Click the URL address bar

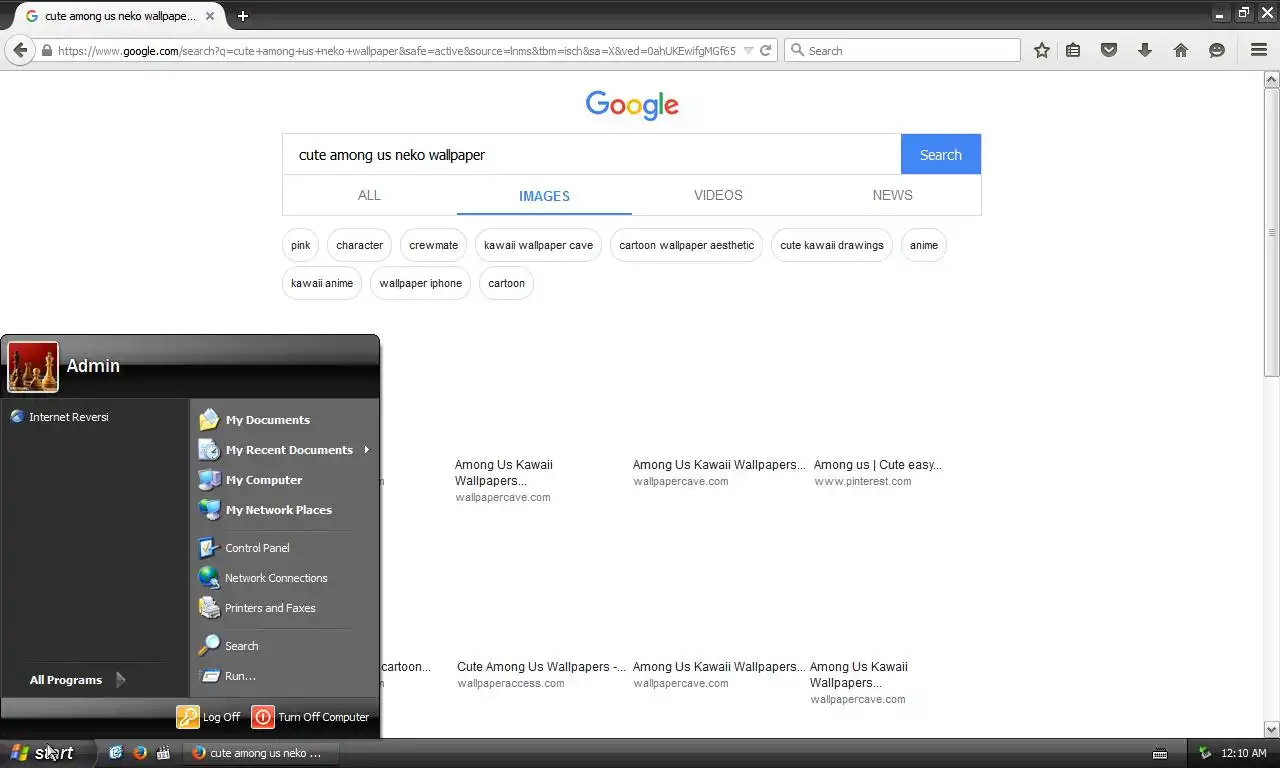pyautogui.click(x=396, y=50)
